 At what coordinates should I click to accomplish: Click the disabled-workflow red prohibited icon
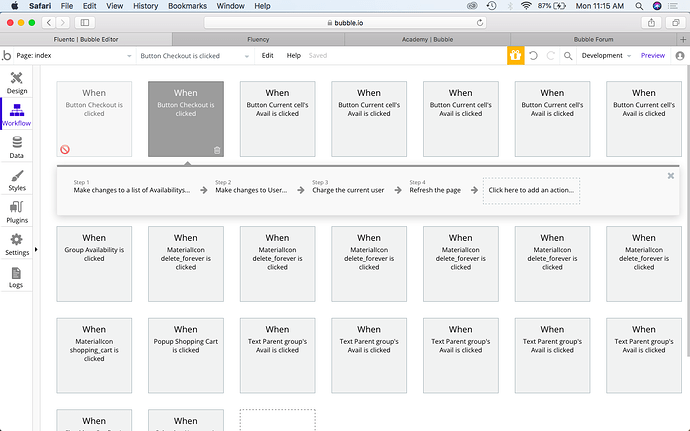point(65,150)
